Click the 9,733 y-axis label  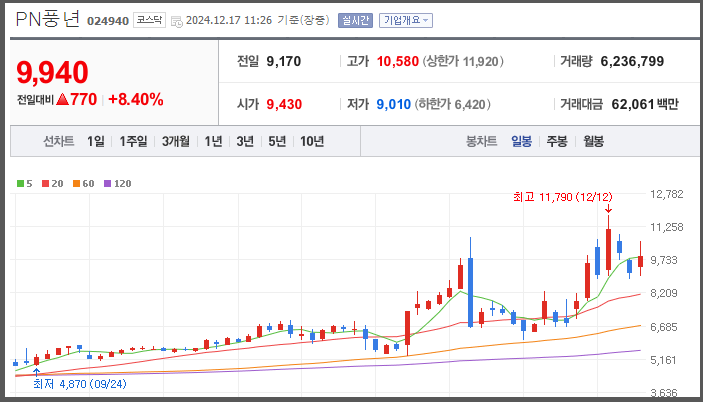(664, 260)
